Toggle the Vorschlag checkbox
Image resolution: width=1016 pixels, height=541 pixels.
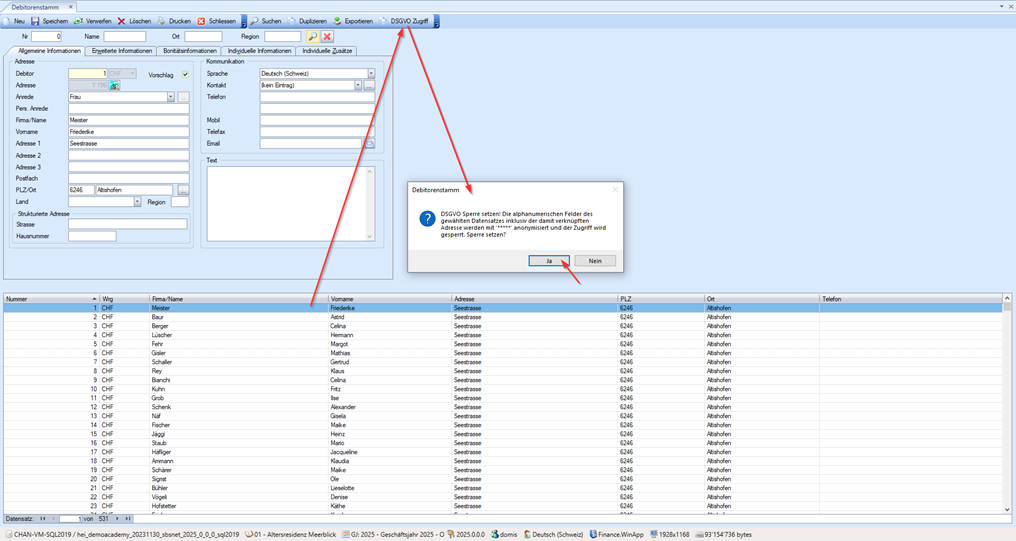point(185,74)
